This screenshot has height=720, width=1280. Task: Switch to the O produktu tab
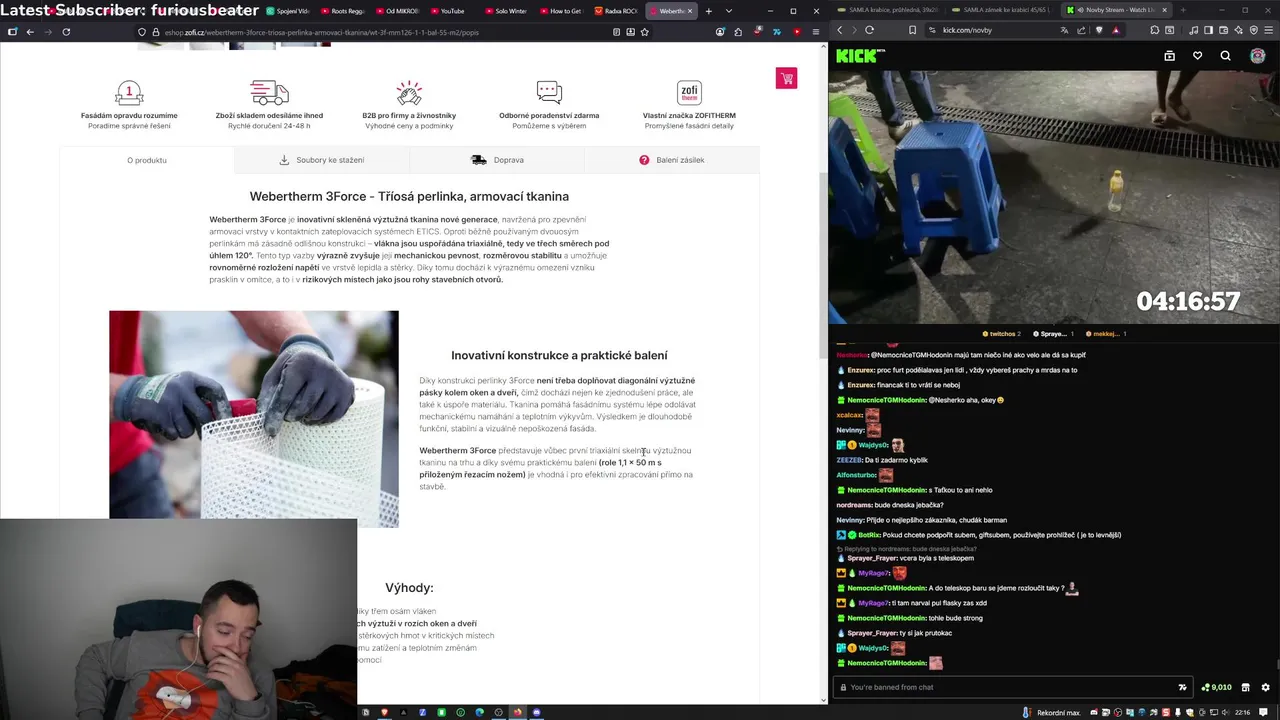pos(147,160)
